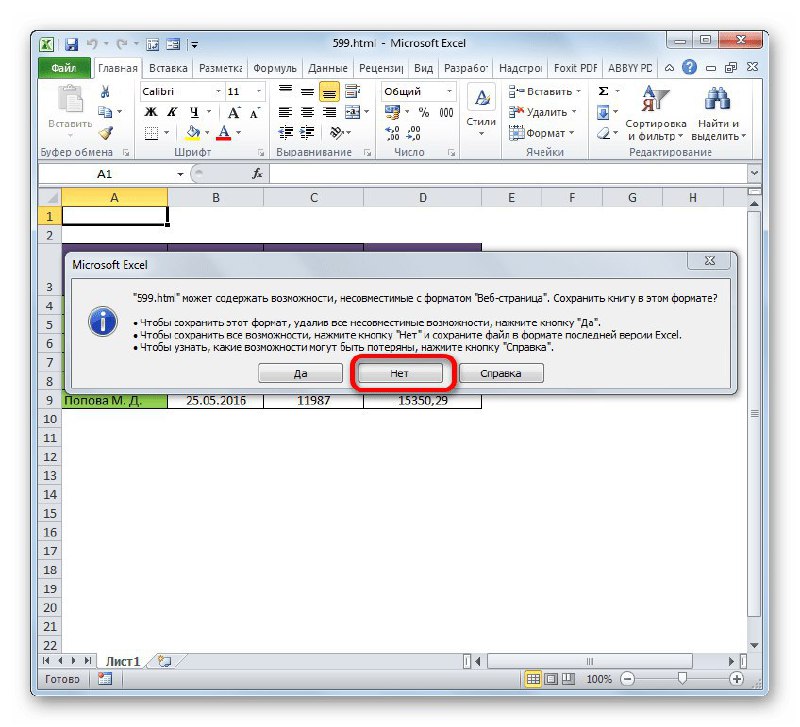This screenshot has width=800, height=727.
Task: Click Merge and Center icon
Action: [x=353, y=112]
